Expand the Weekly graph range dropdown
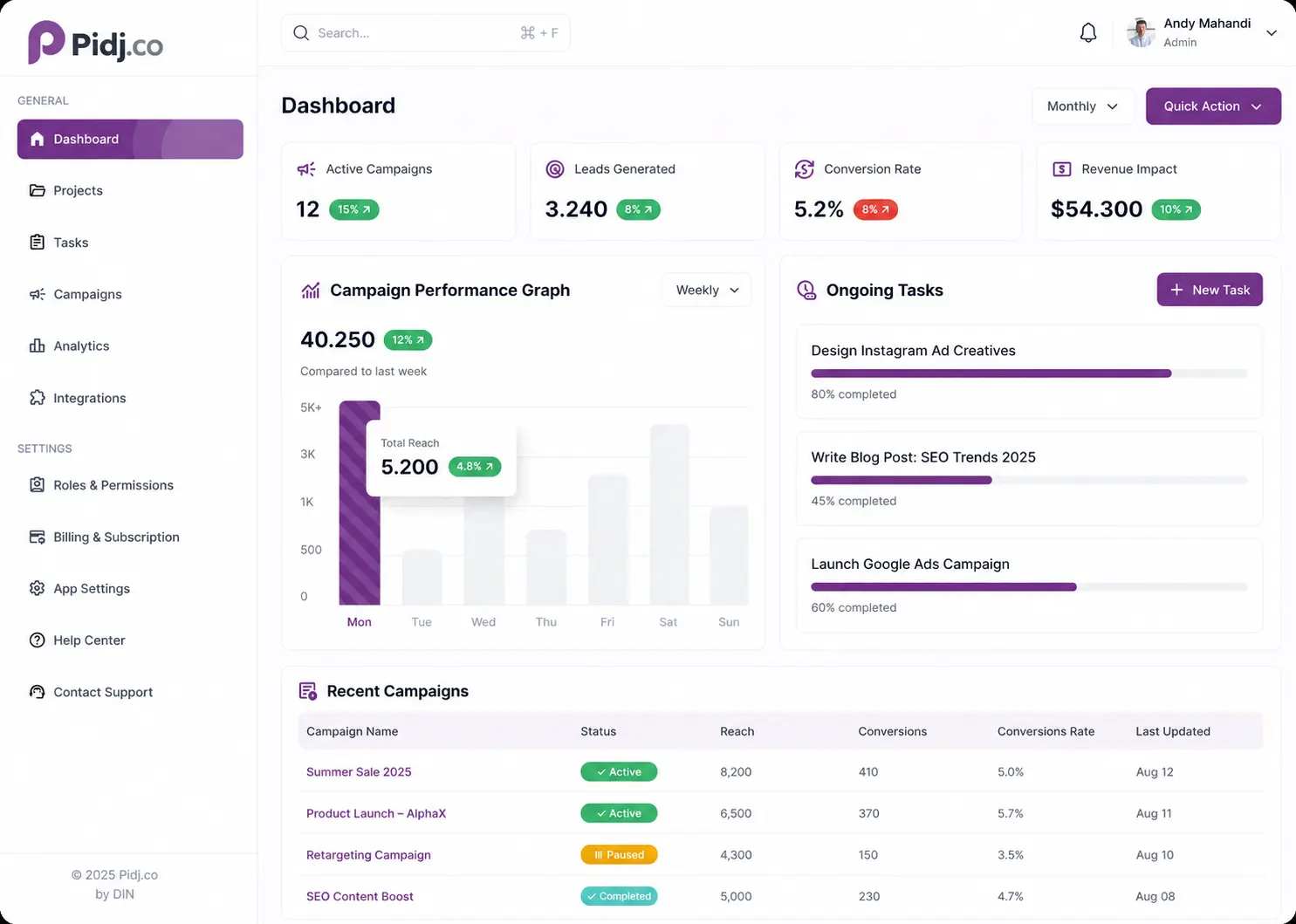This screenshot has height=924, width=1296. (x=707, y=290)
